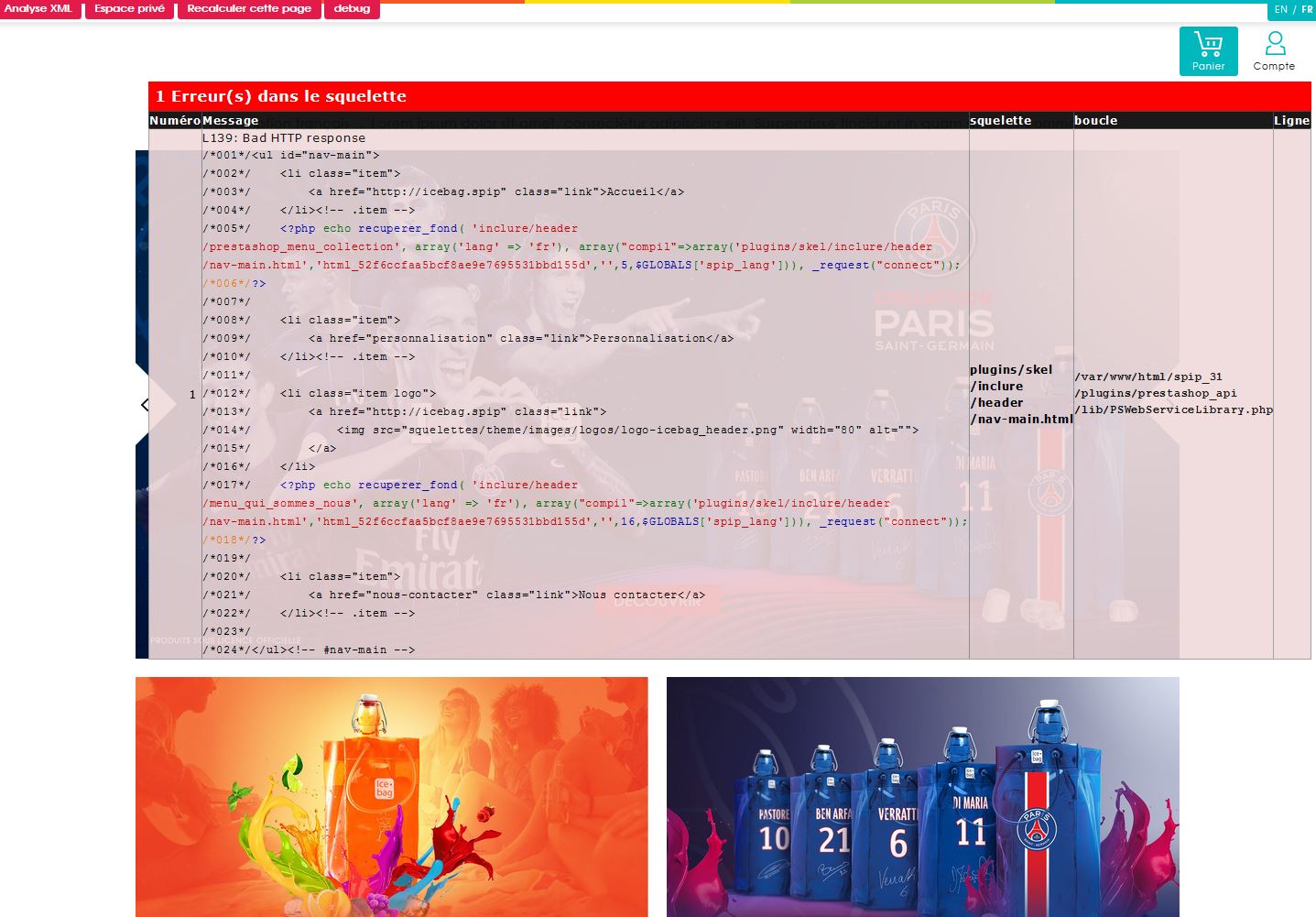Open the Compte account icon
This screenshot has height=917, width=1316.
(x=1274, y=50)
